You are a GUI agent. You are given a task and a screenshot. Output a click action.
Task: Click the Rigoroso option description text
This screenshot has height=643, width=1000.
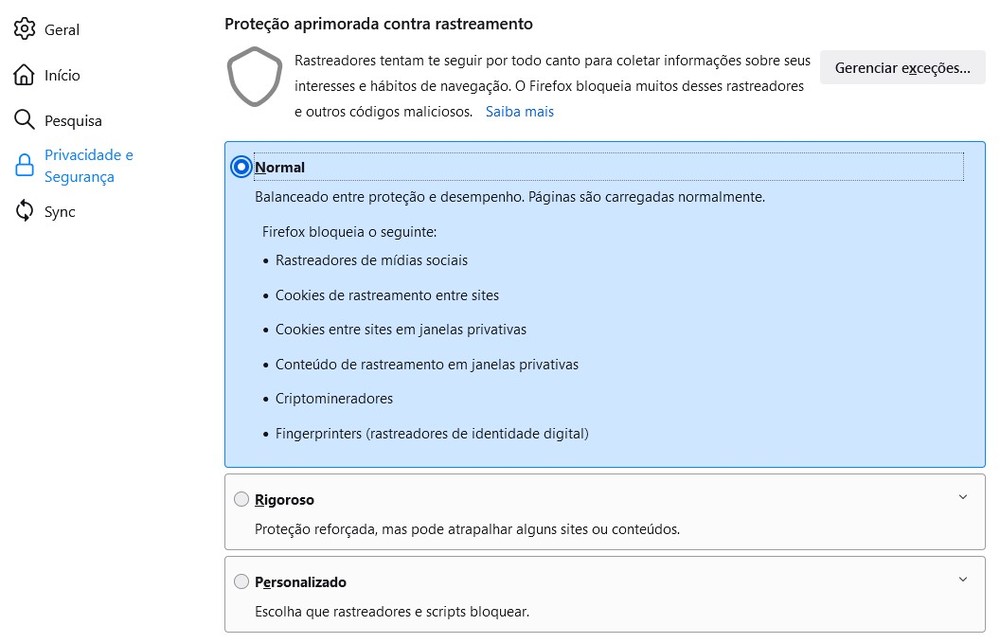coord(467,529)
